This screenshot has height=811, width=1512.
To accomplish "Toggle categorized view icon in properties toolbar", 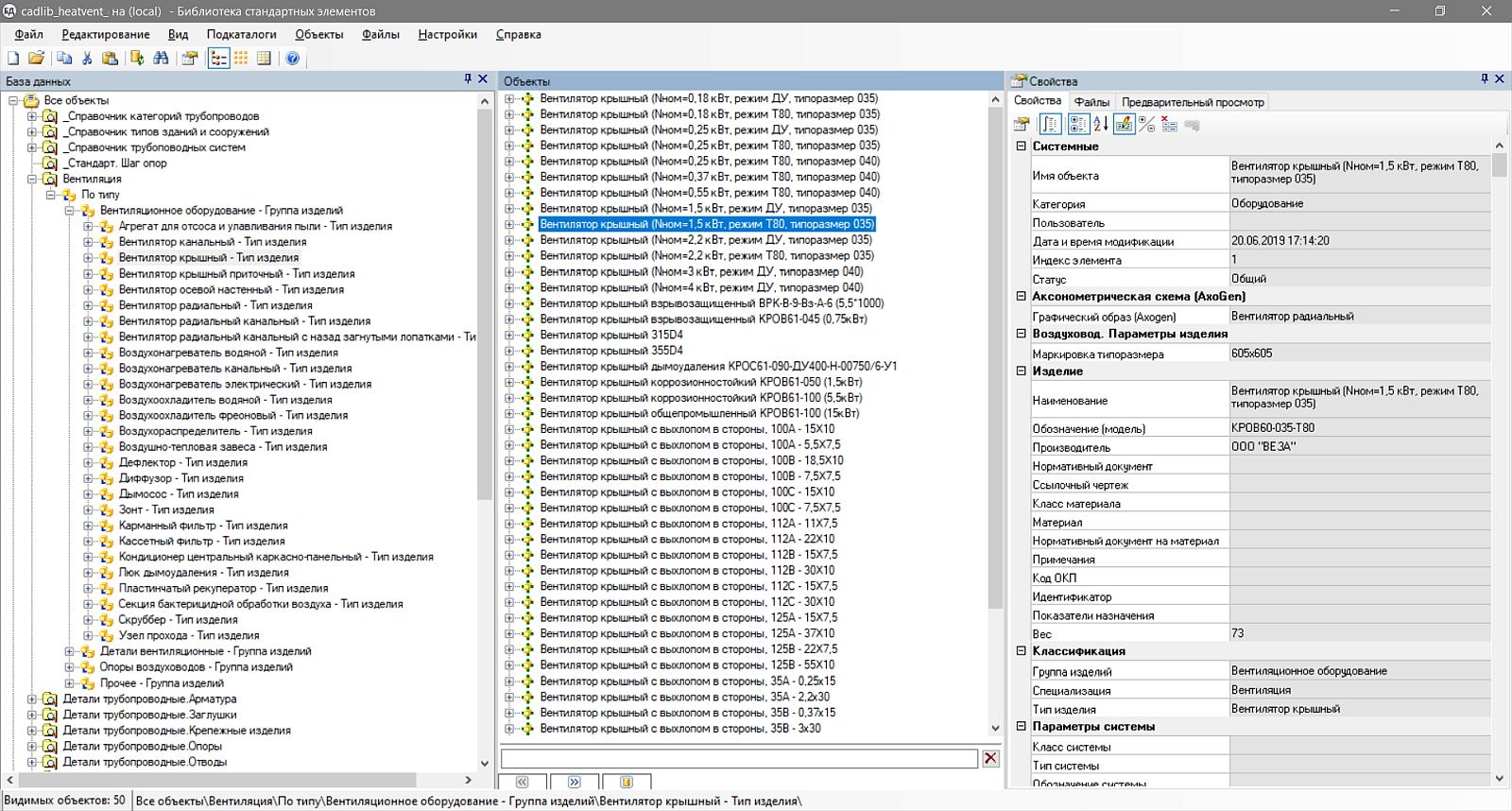I will [x=1077, y=124].
